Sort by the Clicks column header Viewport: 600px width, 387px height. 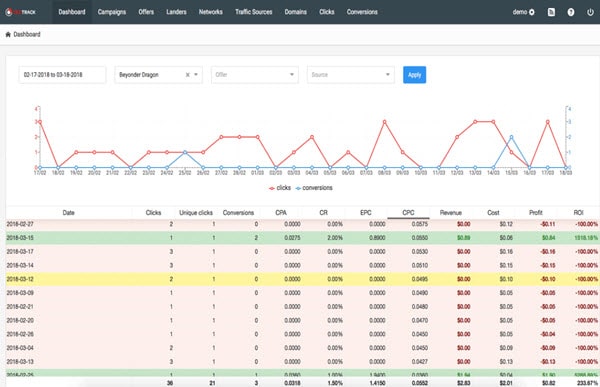coord(153,213)
